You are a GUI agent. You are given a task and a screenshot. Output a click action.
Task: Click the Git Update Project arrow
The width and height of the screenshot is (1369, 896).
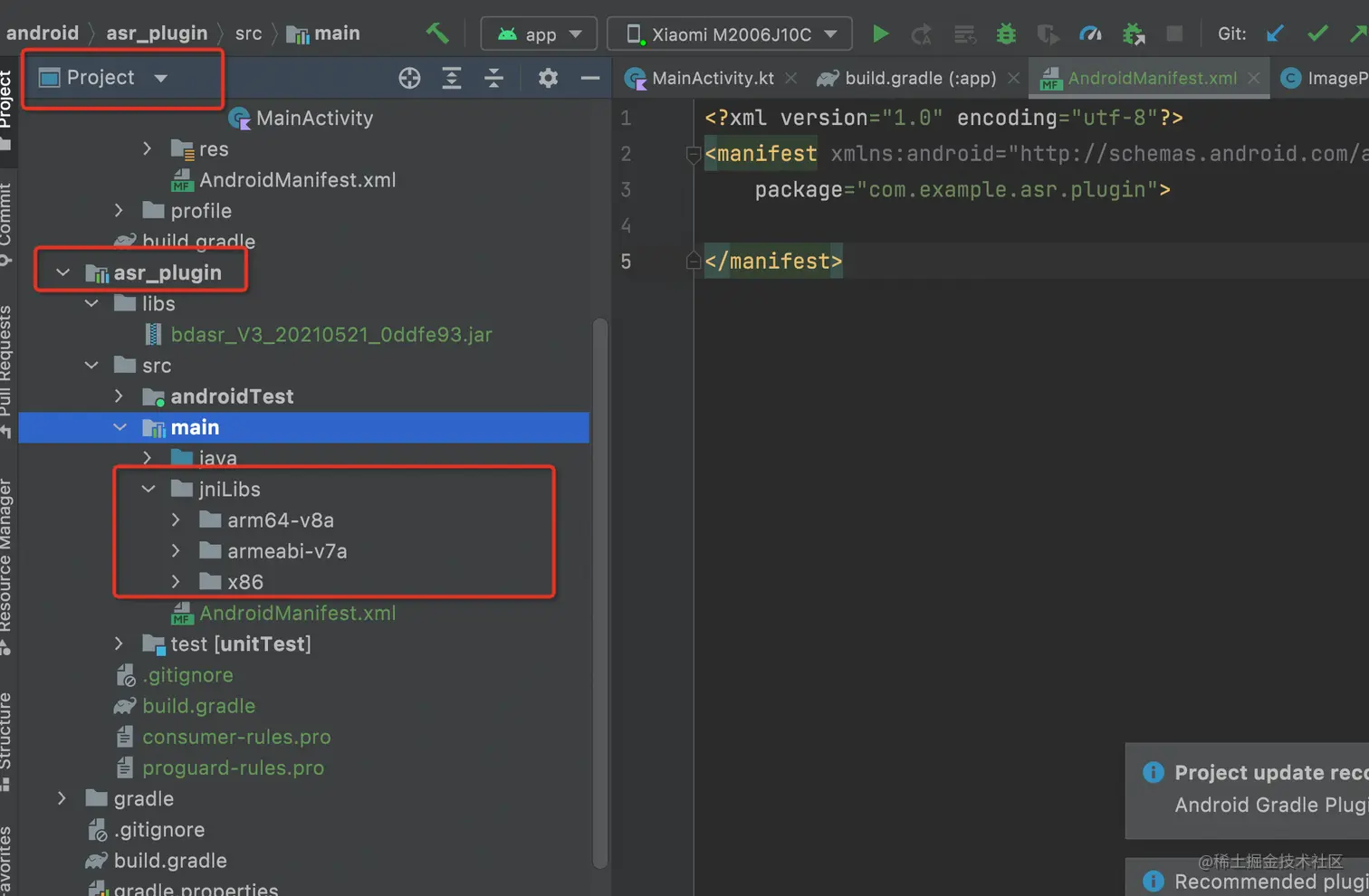pyautogui.click(x=1275, y=33)
